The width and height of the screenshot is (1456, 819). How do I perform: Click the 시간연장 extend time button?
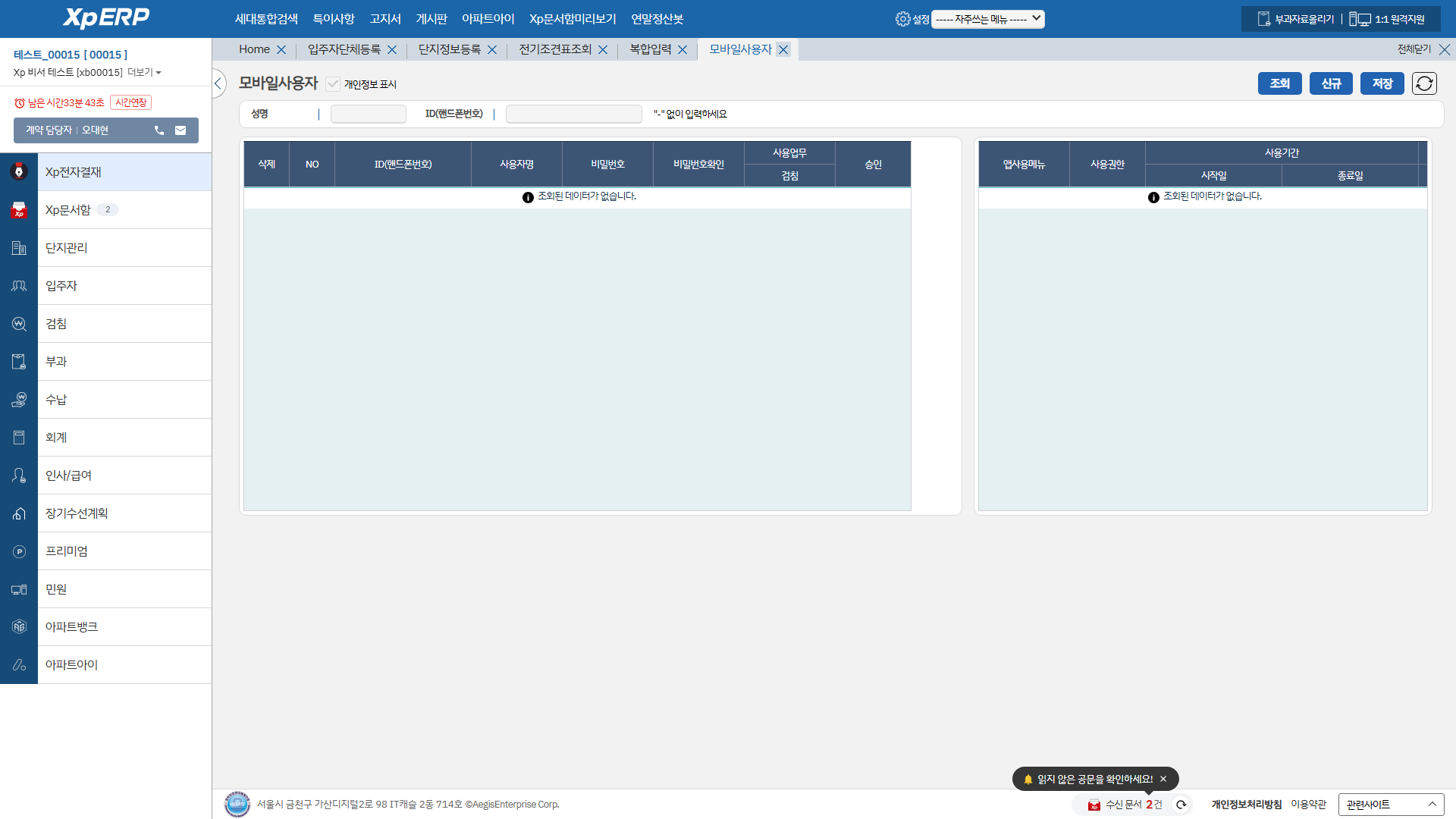click(x=130, y=102)
